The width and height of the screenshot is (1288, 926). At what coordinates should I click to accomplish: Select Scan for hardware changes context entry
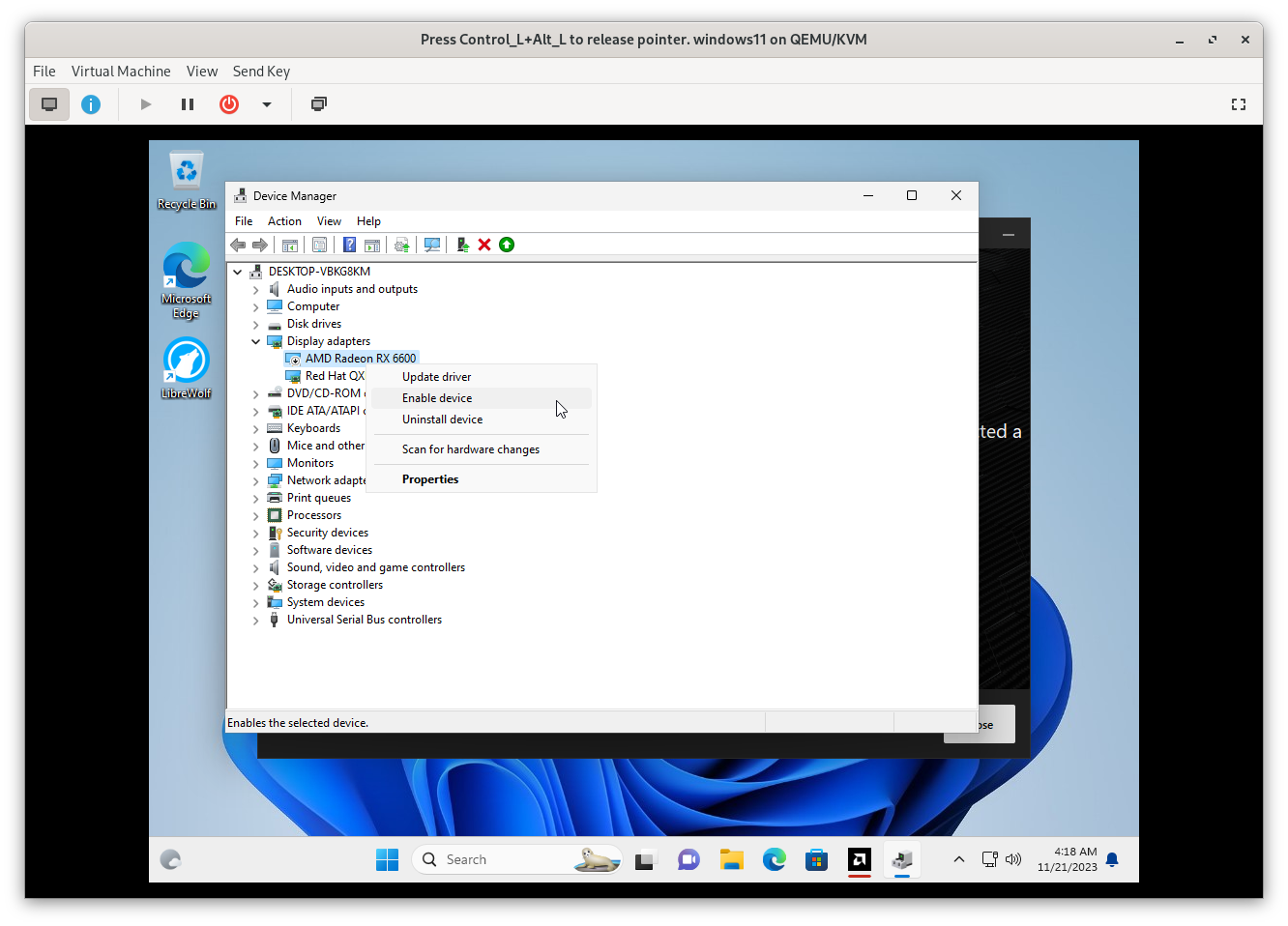[x=482, y=449]
